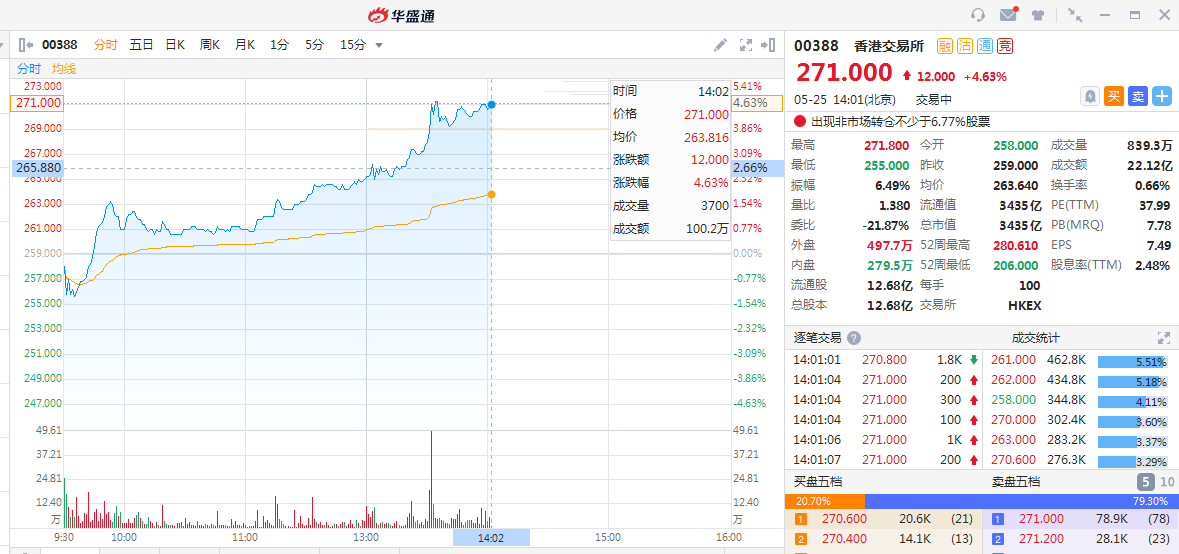The image size is (1179, 554).
Task: Click the 沽 short-sell badge
Action: (x=965, y=46)
